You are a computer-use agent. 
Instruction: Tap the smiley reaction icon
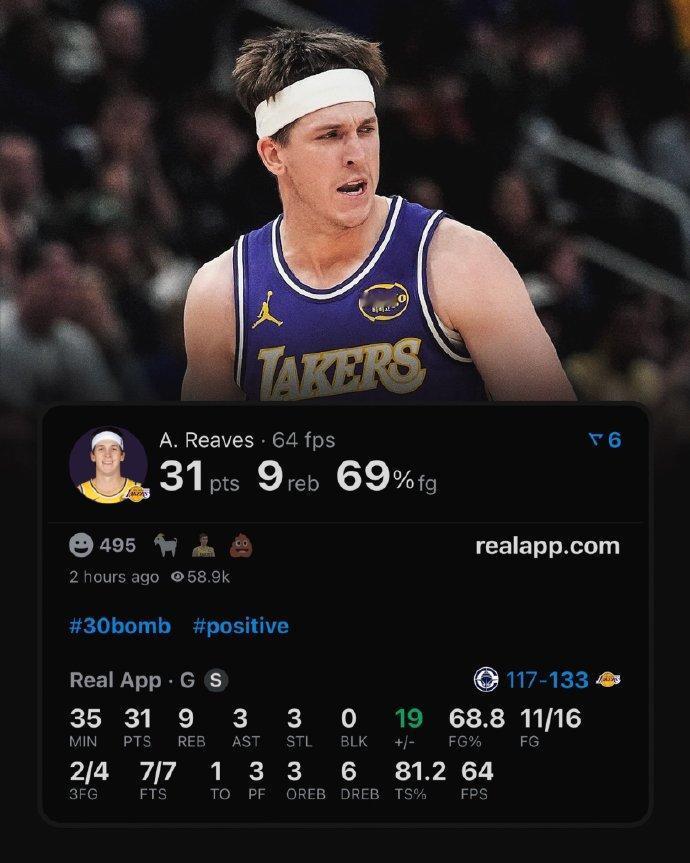pyautogui.click(x=81, y=545)
